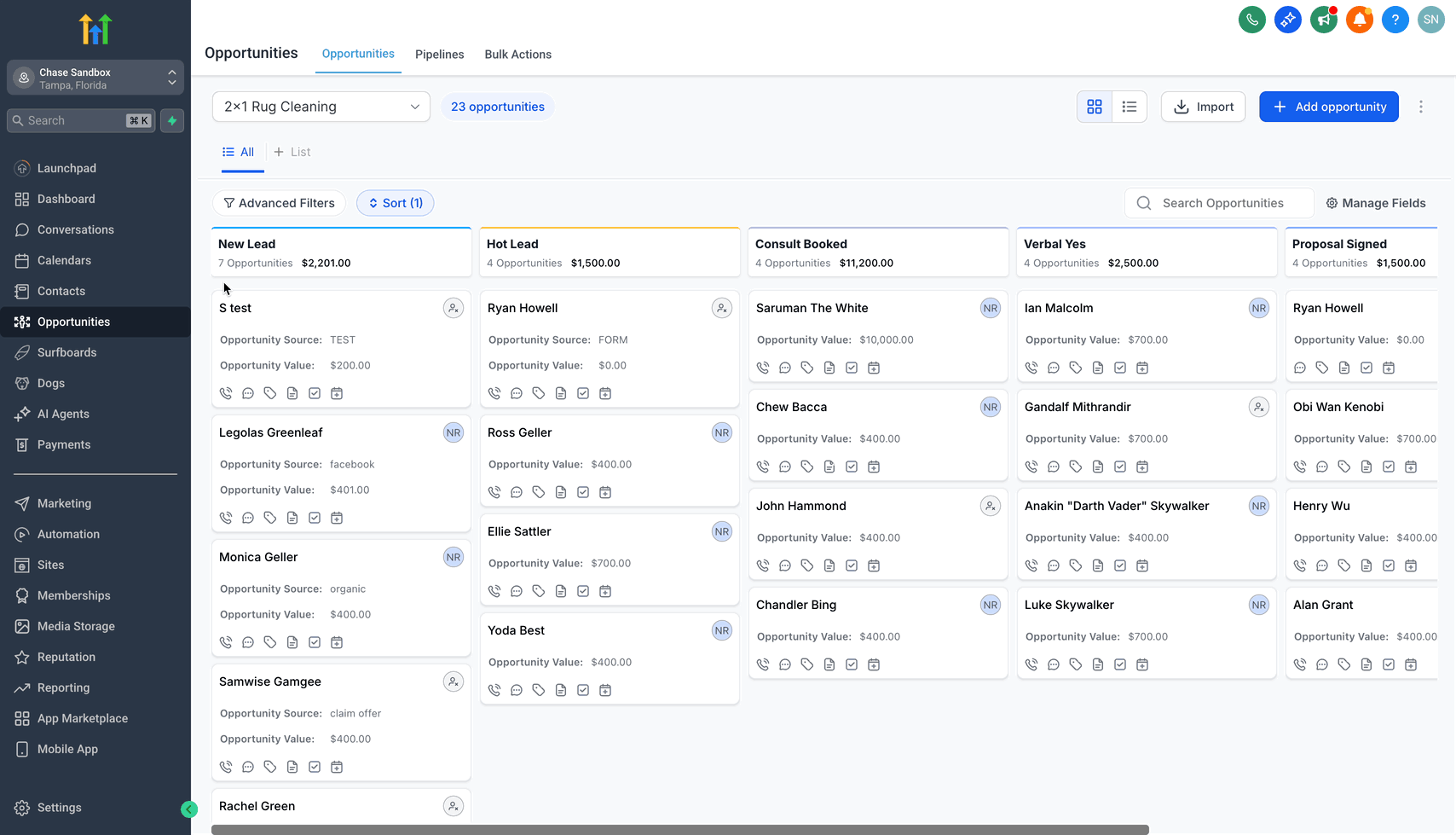This screenshot has width=1456, height=835.
Task: Click the unassigned owner icon on John Hammond card
Action: click(990, 506)
